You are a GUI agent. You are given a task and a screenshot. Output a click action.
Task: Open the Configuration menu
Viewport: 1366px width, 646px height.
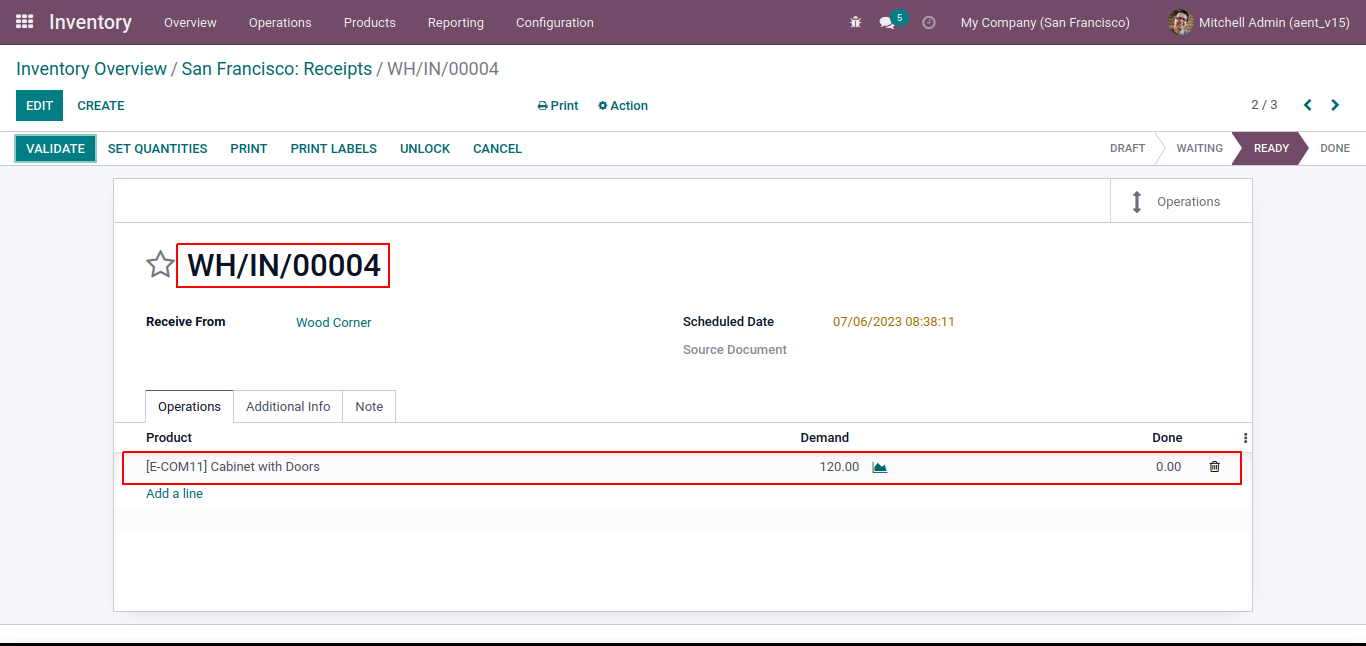[555, 22]
